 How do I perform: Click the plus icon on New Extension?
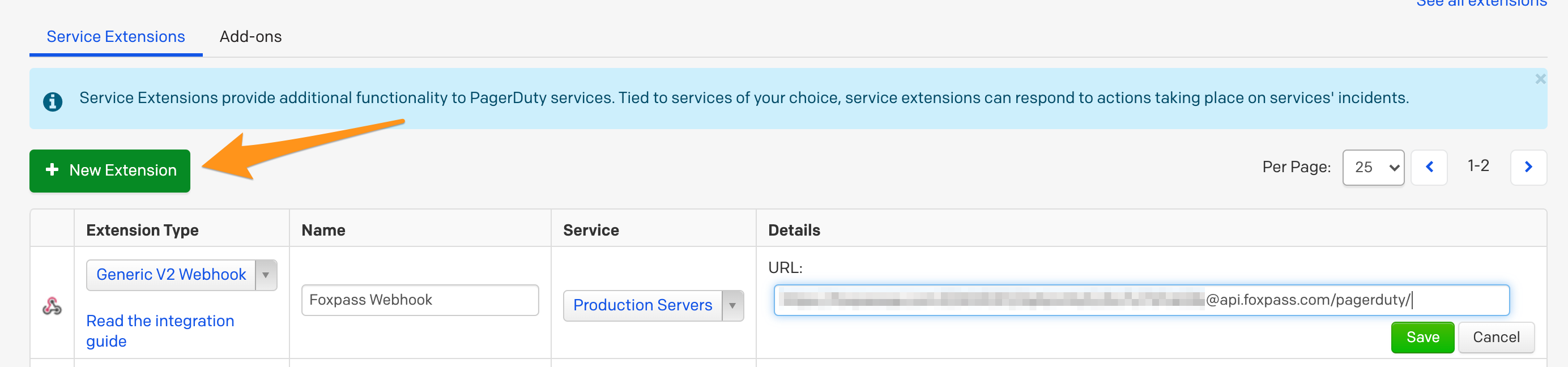coord(52,170)
